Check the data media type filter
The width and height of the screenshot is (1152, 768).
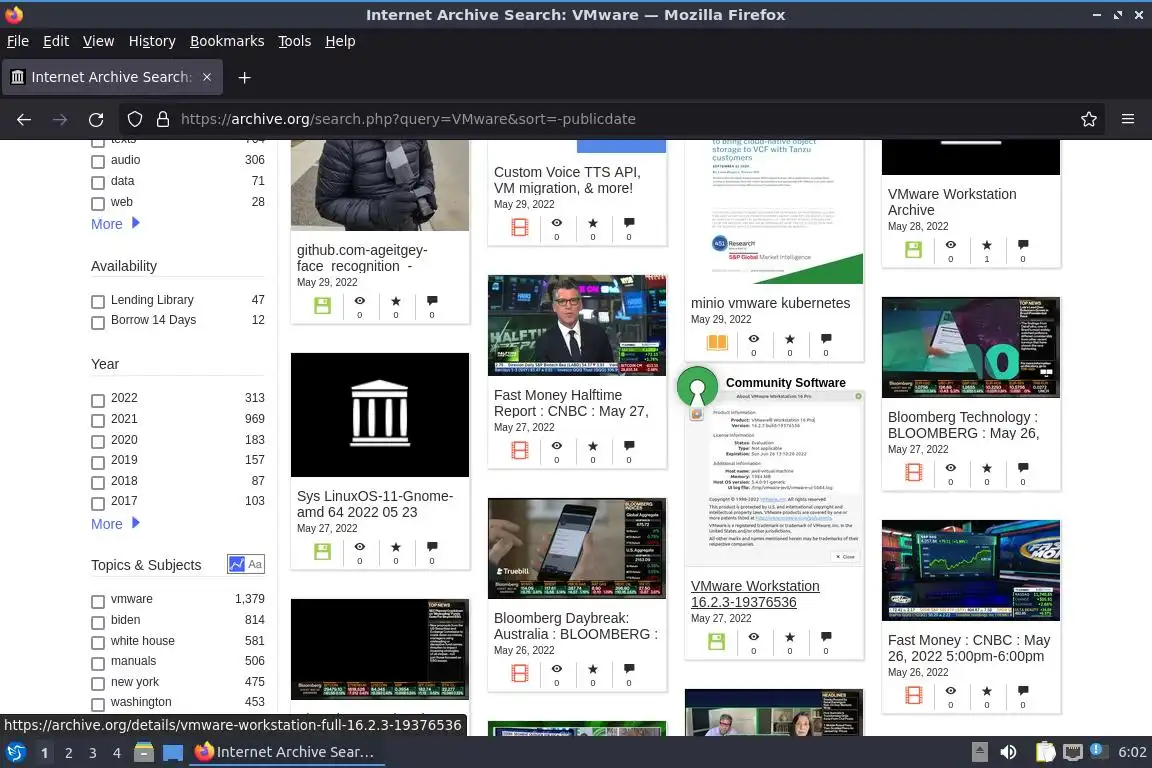(98, 182)
